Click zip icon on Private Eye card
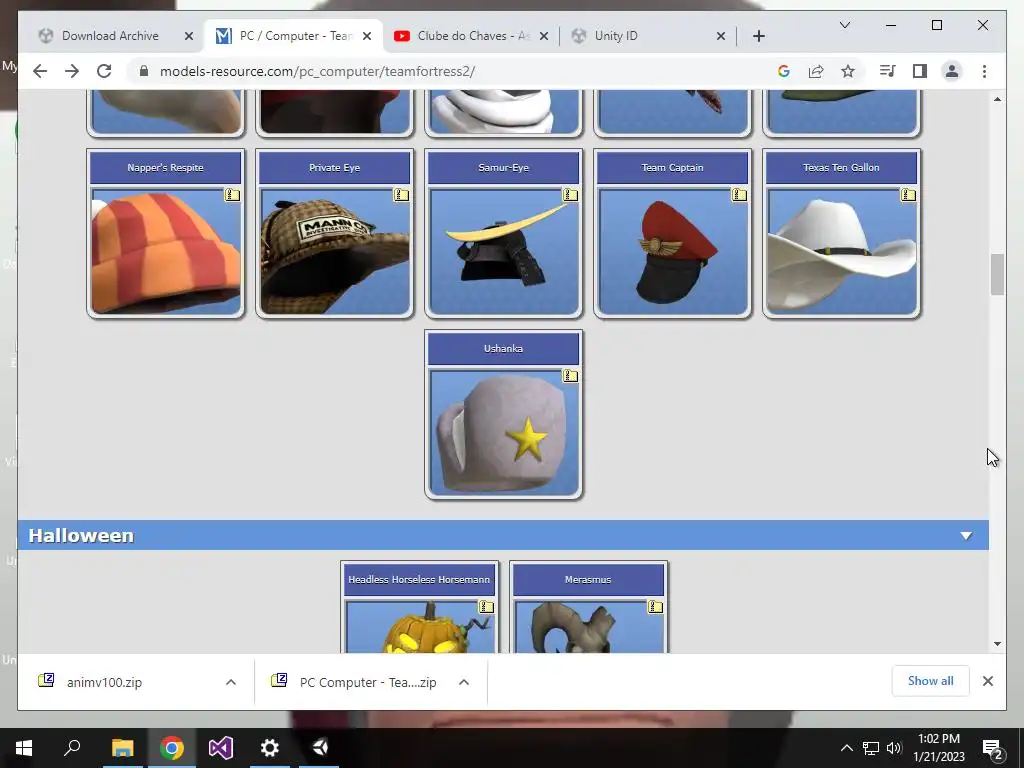This screenshot has height=768, width=1024. pos(402,195)
